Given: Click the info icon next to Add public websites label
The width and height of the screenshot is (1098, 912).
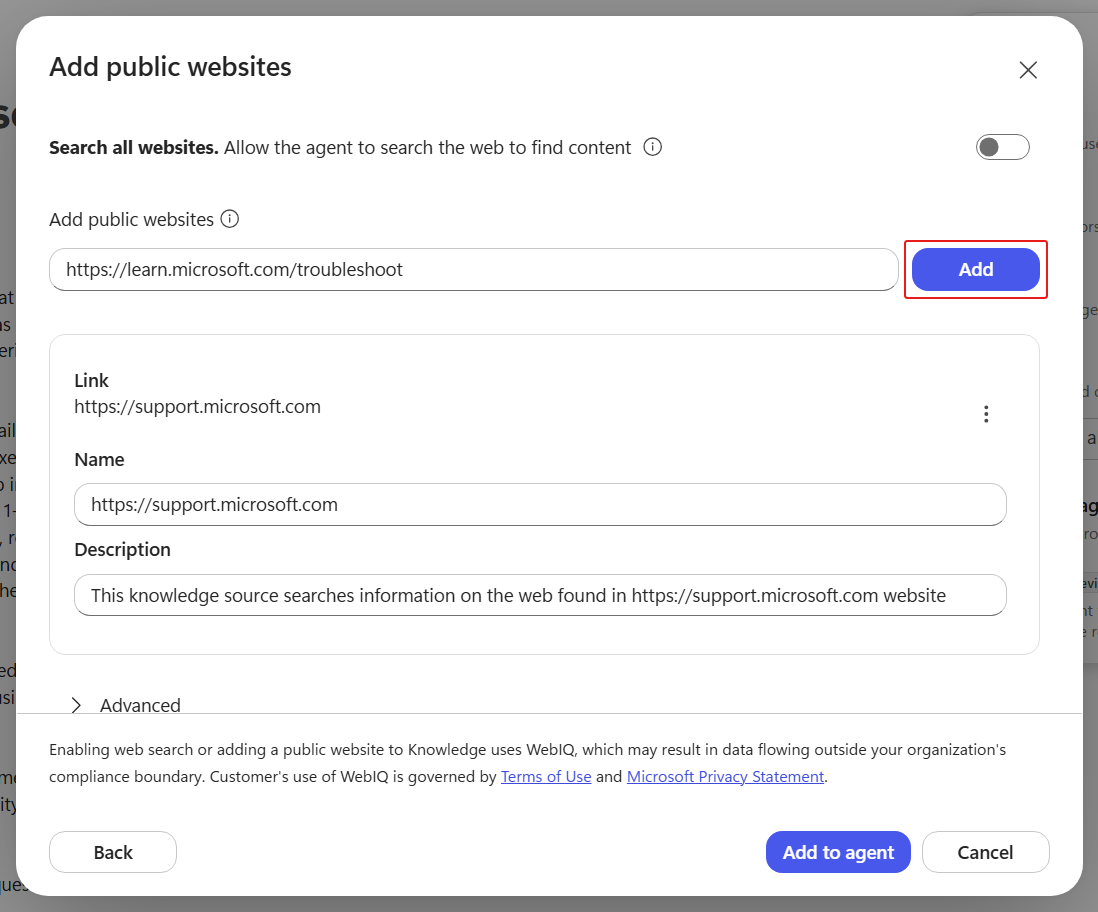Looking at the screenshot, I should click(230, 219).
